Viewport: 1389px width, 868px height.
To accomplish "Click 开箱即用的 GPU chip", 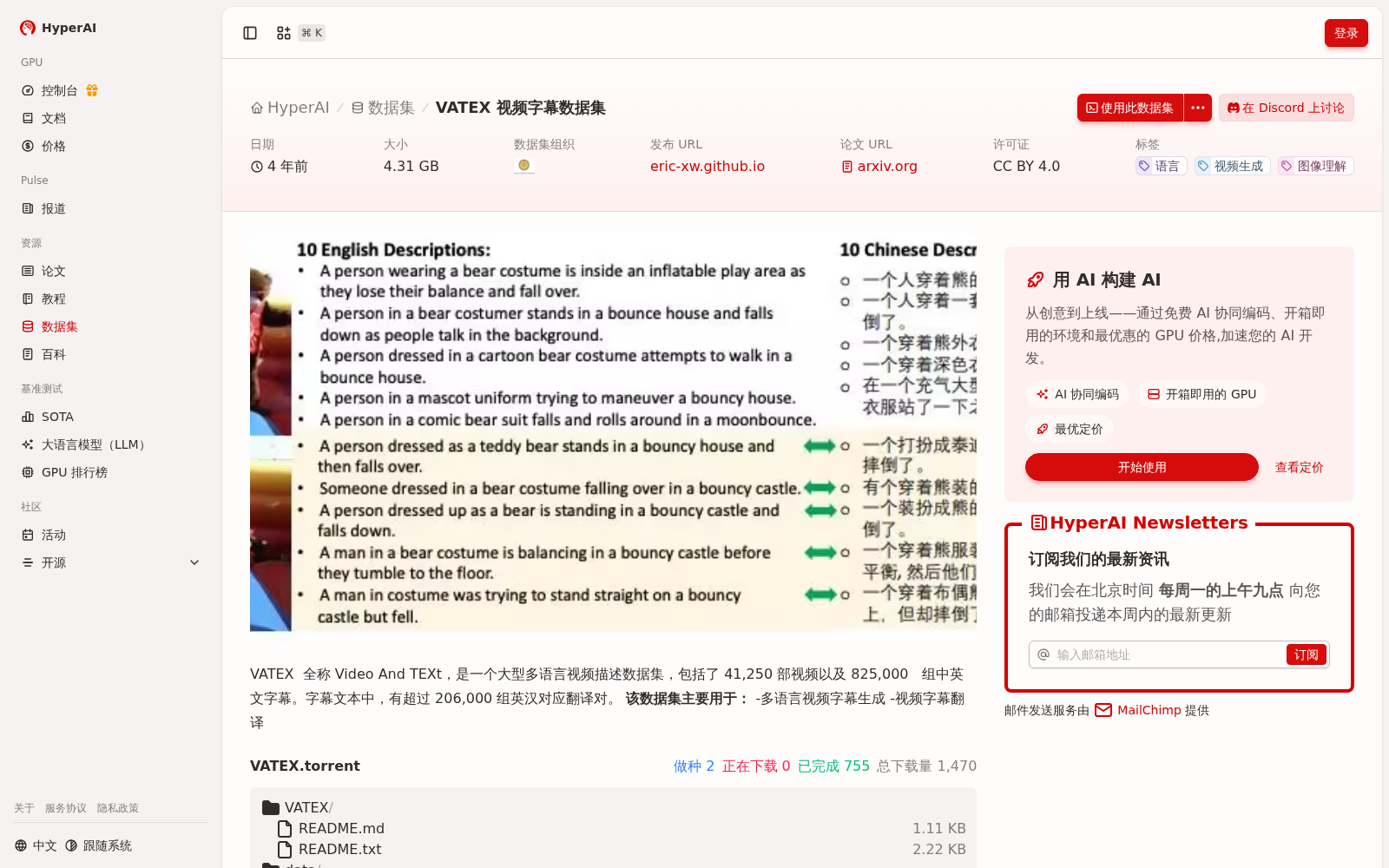I will coord(1201,394).
